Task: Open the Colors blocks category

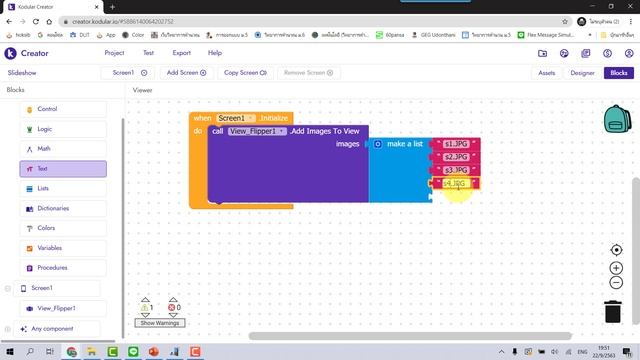Action: (x=63, y=228)
